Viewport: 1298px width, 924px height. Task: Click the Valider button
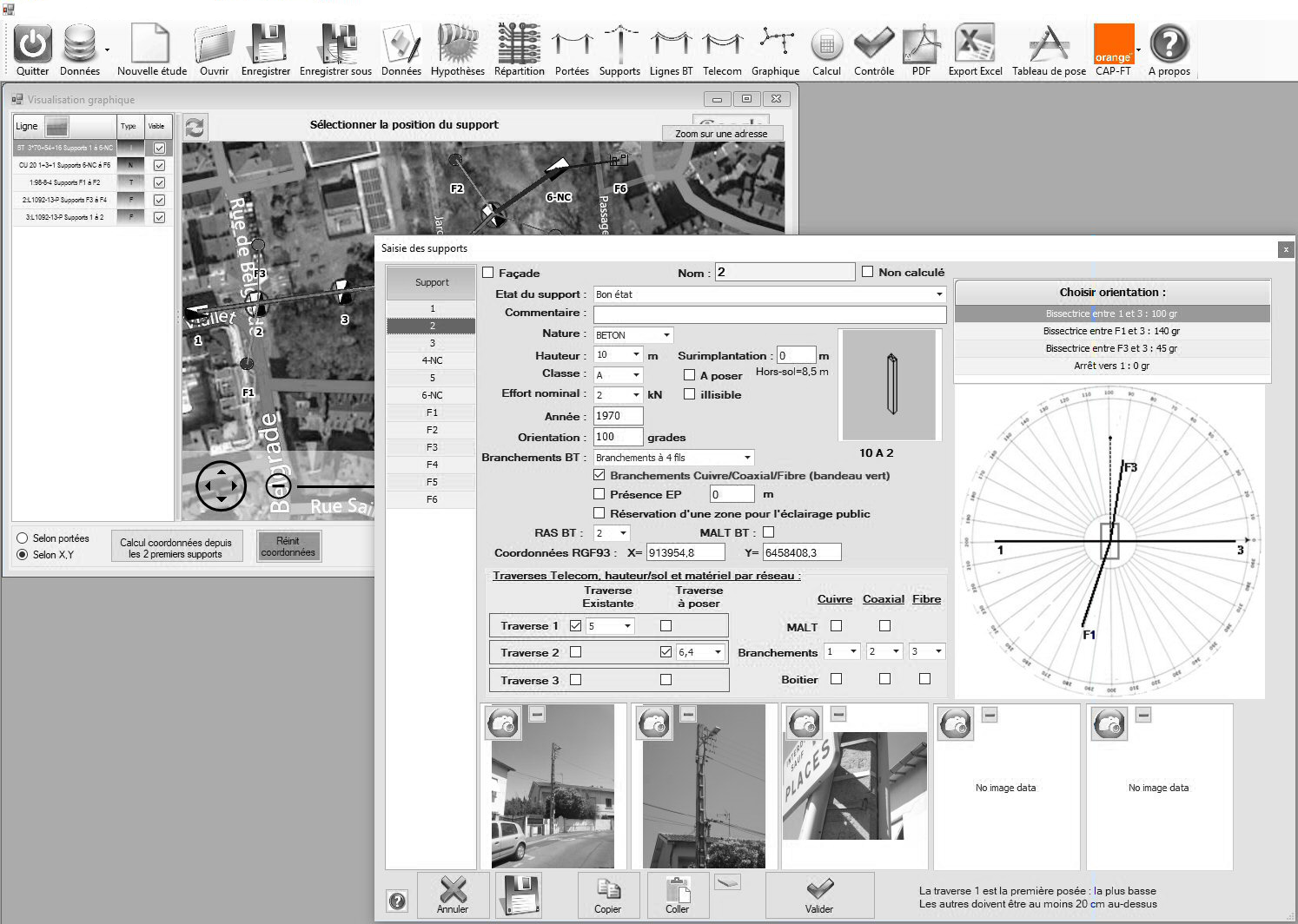[819, 895]
